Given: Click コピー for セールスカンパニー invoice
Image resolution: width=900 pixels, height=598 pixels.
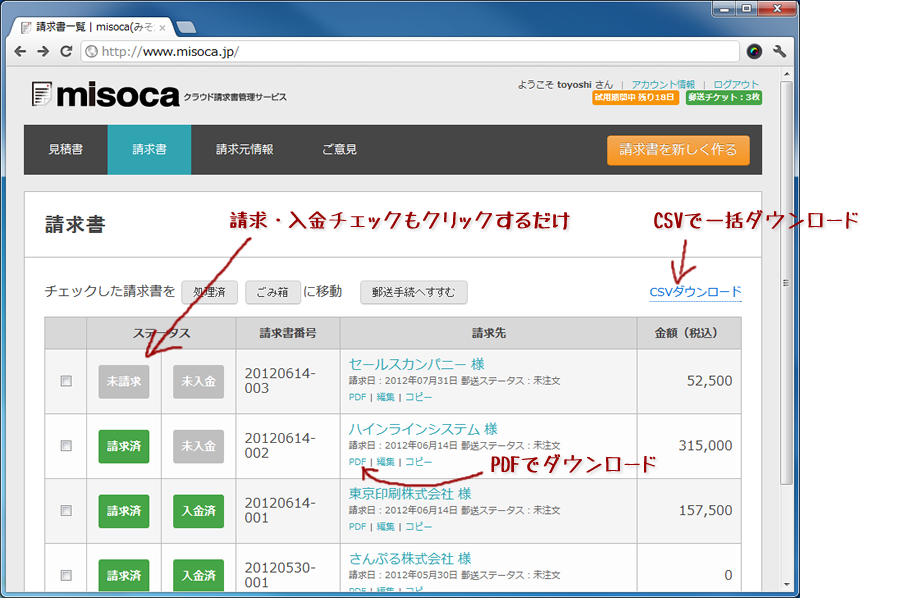Looking at the screenshot, I should (x=418, y=397).
